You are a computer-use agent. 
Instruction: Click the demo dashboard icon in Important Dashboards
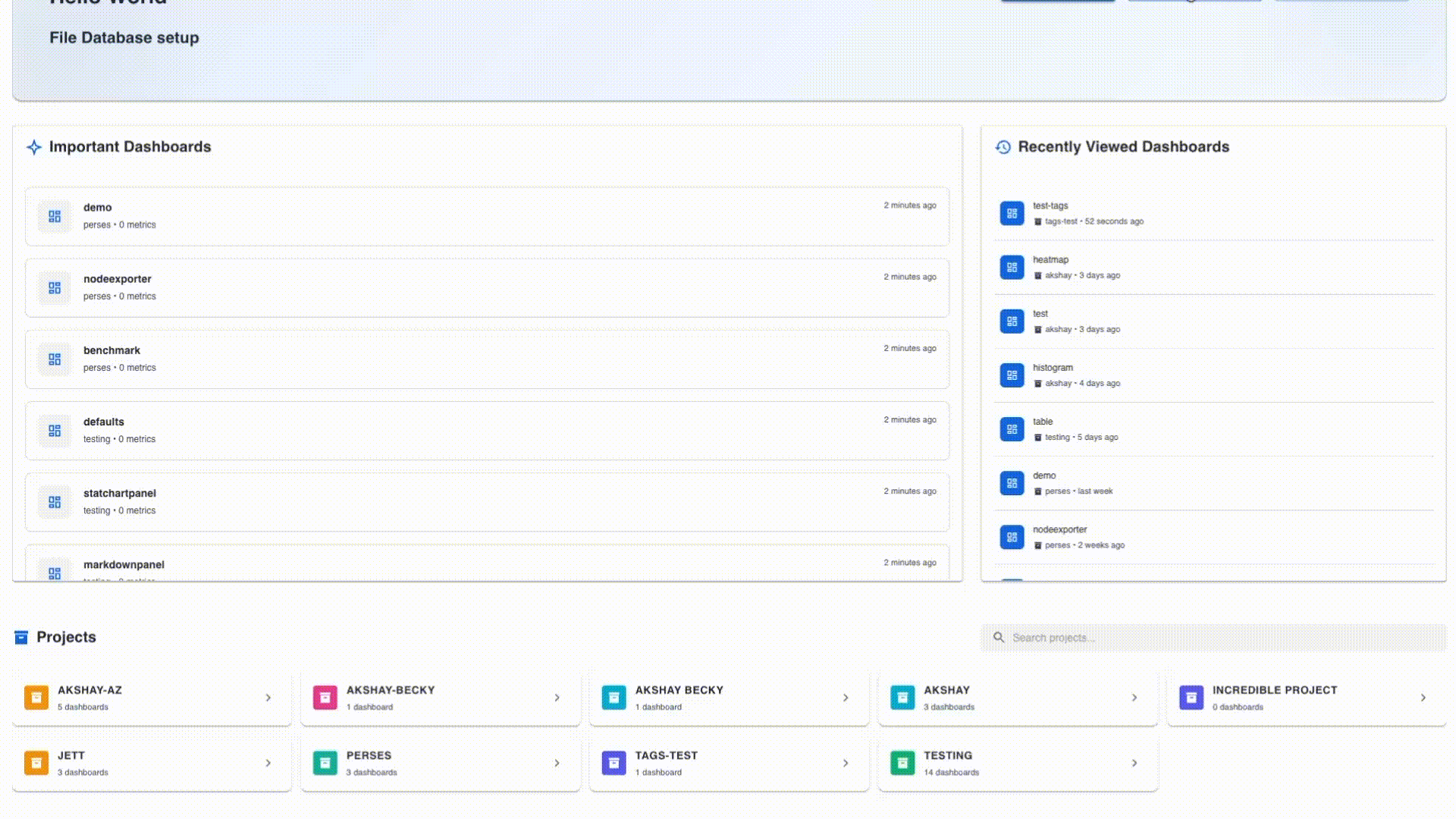coord(55,216)
